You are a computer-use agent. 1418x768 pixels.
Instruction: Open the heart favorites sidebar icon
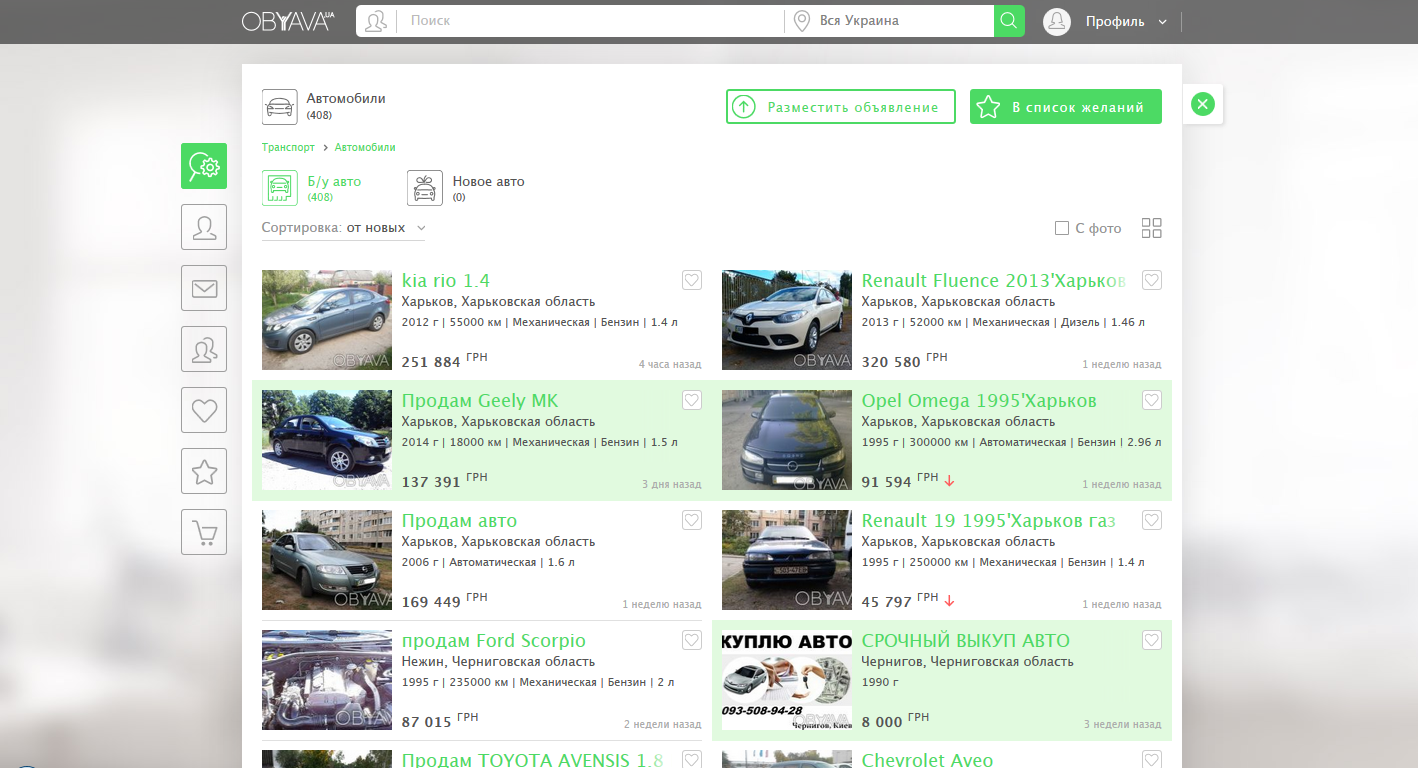pos(204,410)
